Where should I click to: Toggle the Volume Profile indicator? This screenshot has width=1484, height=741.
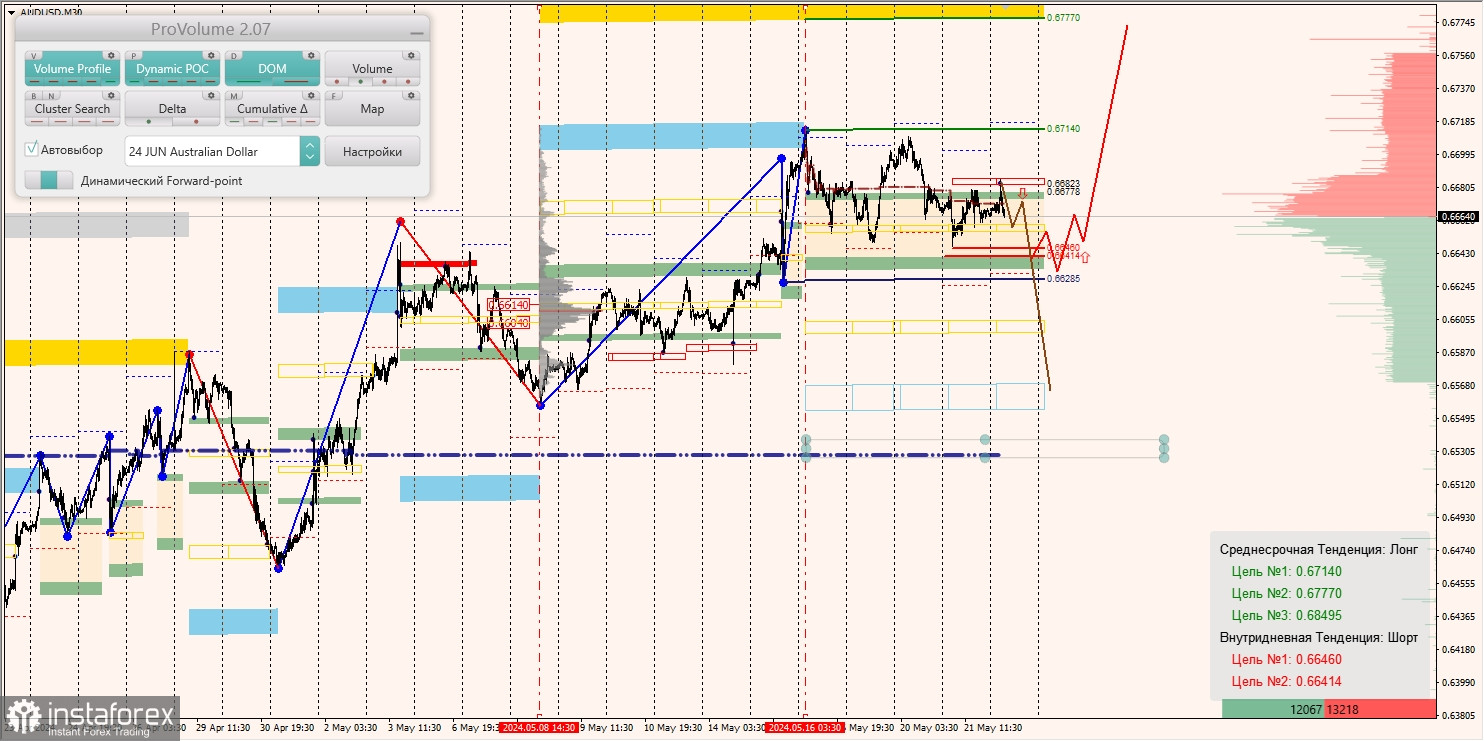point(72,68)
